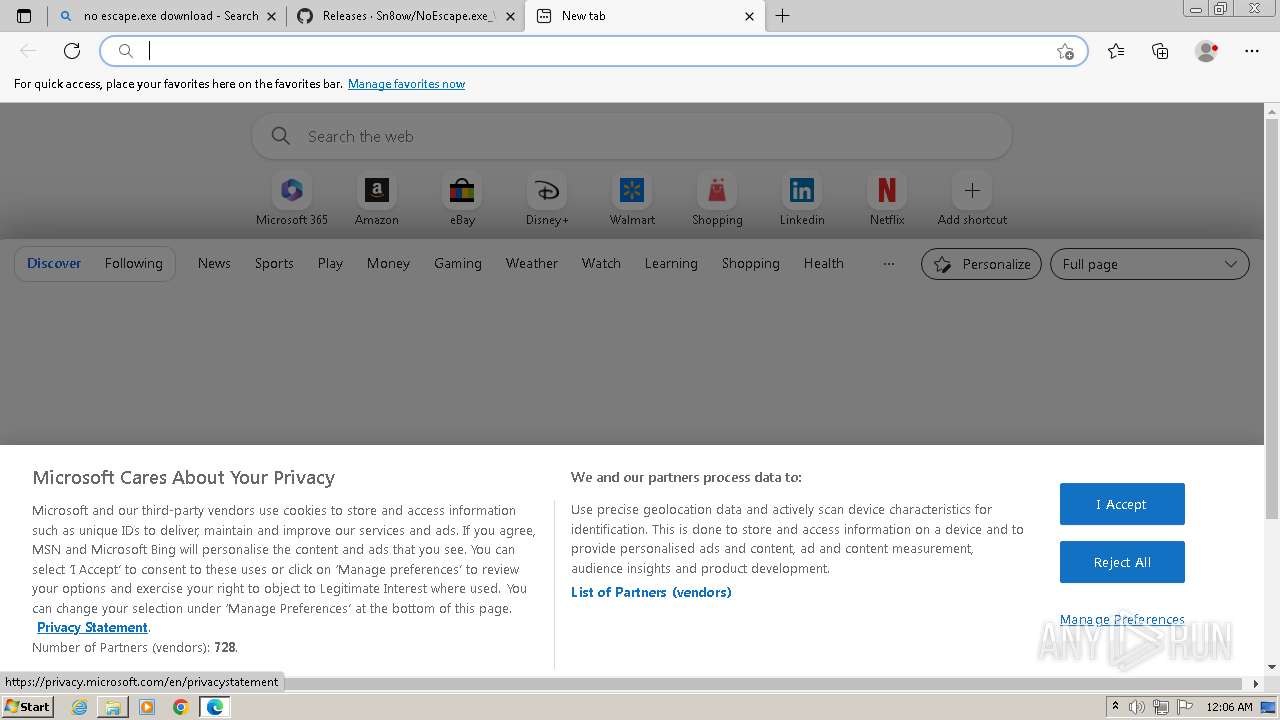Open the Learning category
Image resolution: width=1280 pixels, height=720 pixels.
(671, 264)
